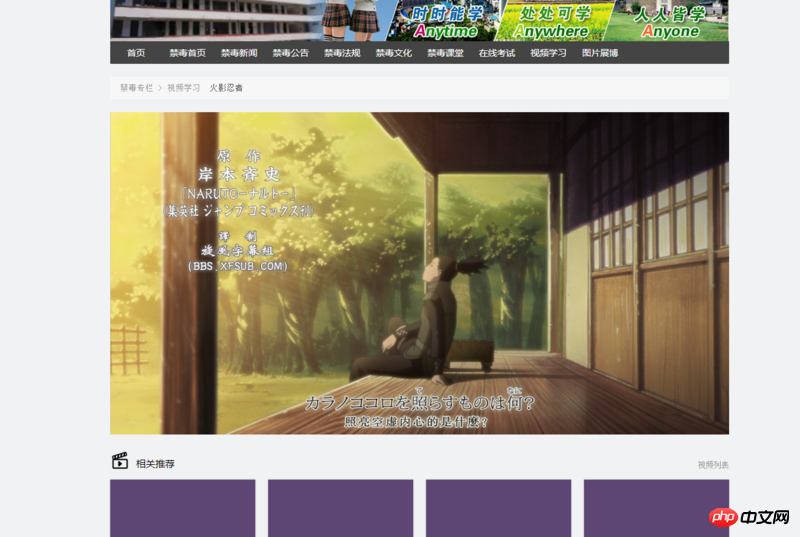Navigate to 禁毒文化
Viewport: 800px width, 537px height.
pyautogui.click(x=393, y=53)
